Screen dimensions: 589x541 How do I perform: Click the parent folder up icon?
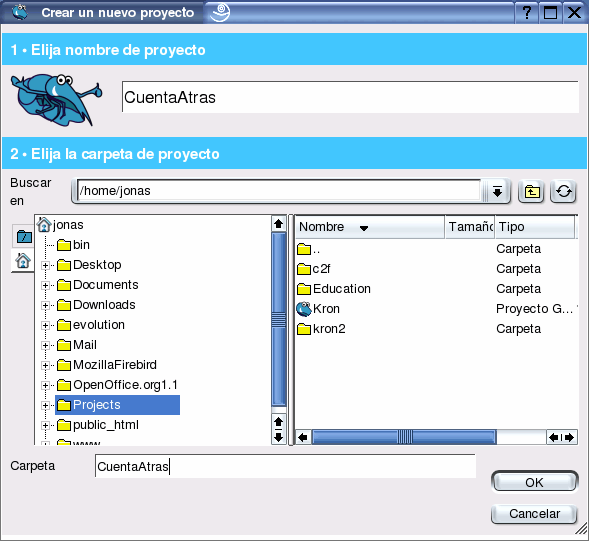(531, 192)
